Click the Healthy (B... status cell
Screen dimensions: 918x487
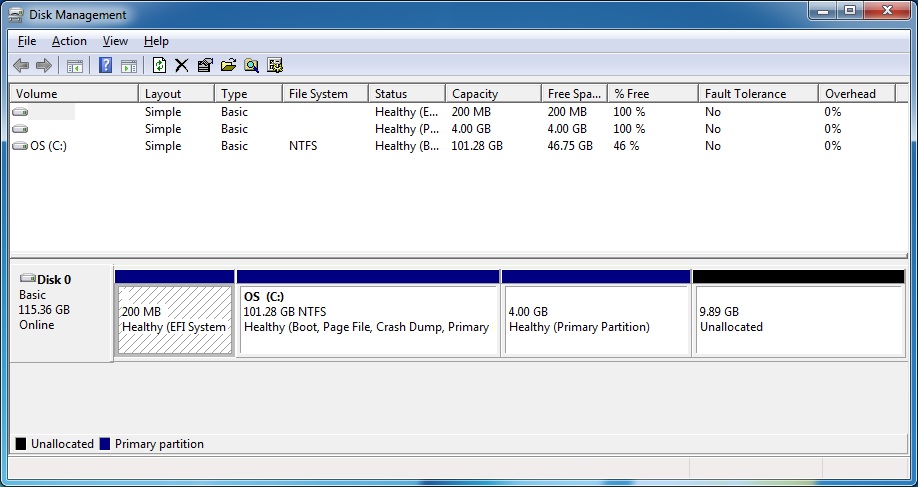coord(407,146)
